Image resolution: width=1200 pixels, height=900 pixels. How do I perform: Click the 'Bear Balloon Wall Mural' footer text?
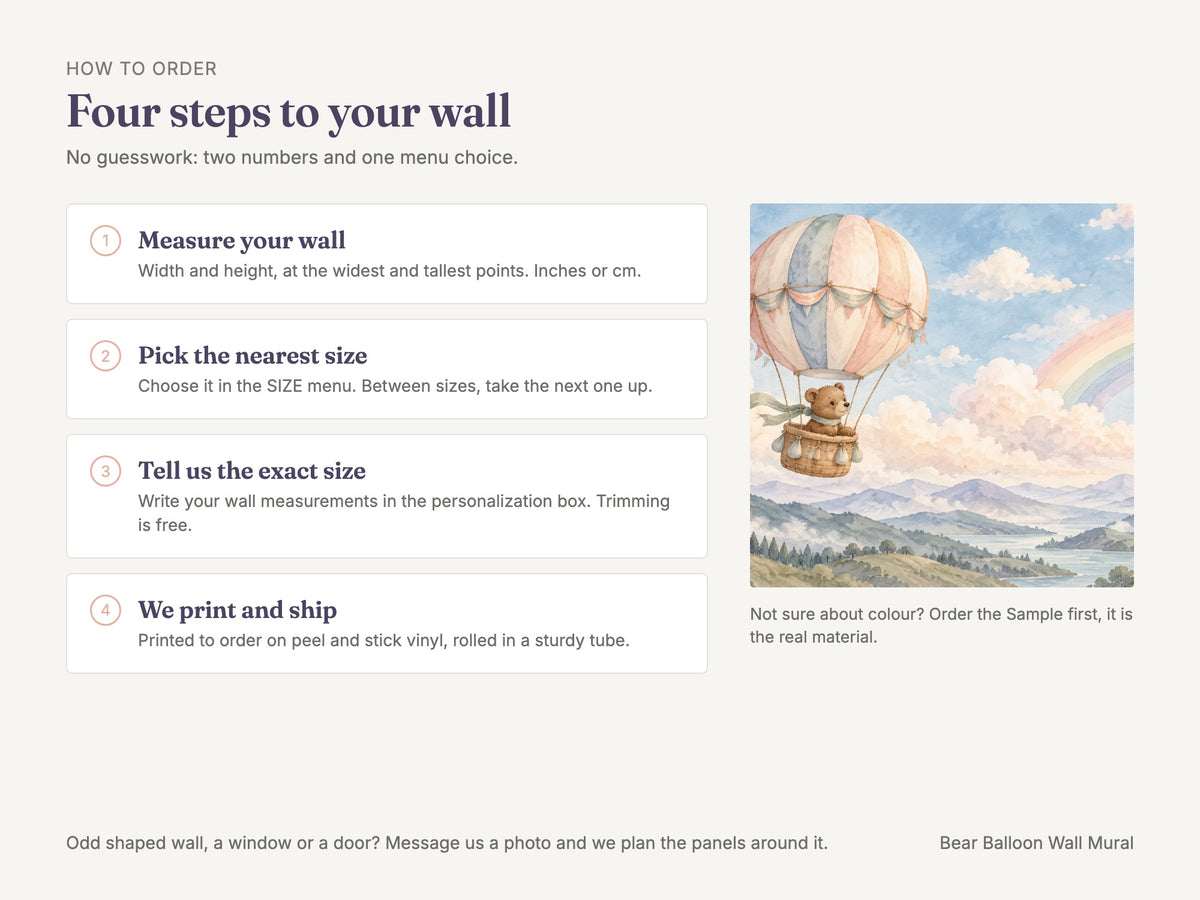[1037, 843]
